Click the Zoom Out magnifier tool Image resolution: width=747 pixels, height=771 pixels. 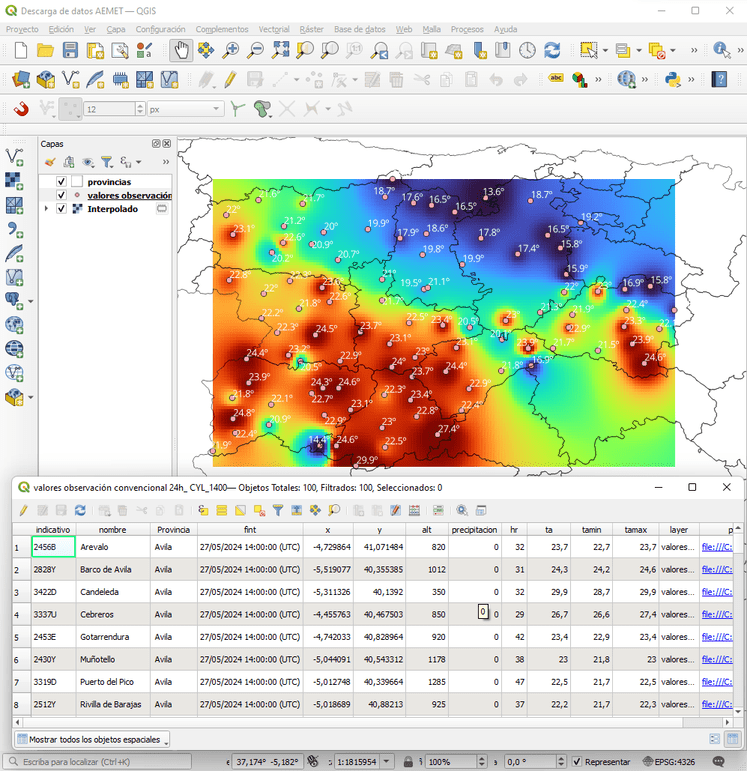255,50
